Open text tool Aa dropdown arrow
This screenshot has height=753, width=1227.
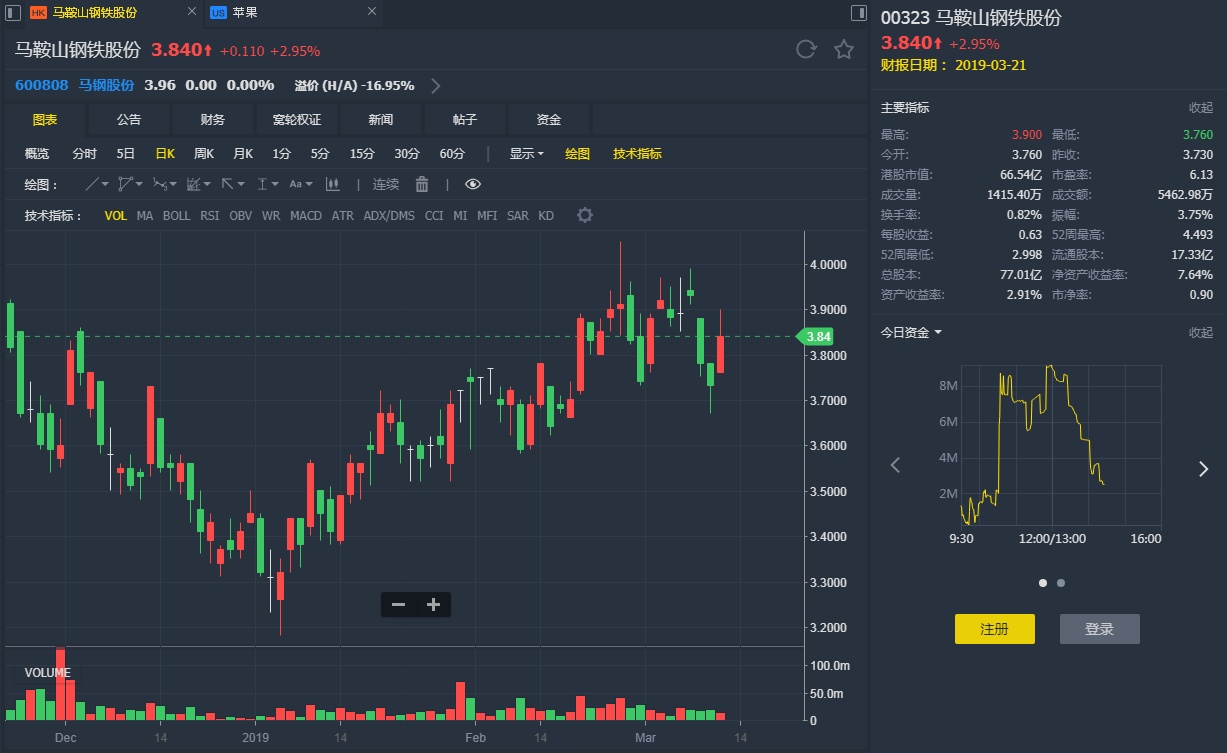point(309,184)
